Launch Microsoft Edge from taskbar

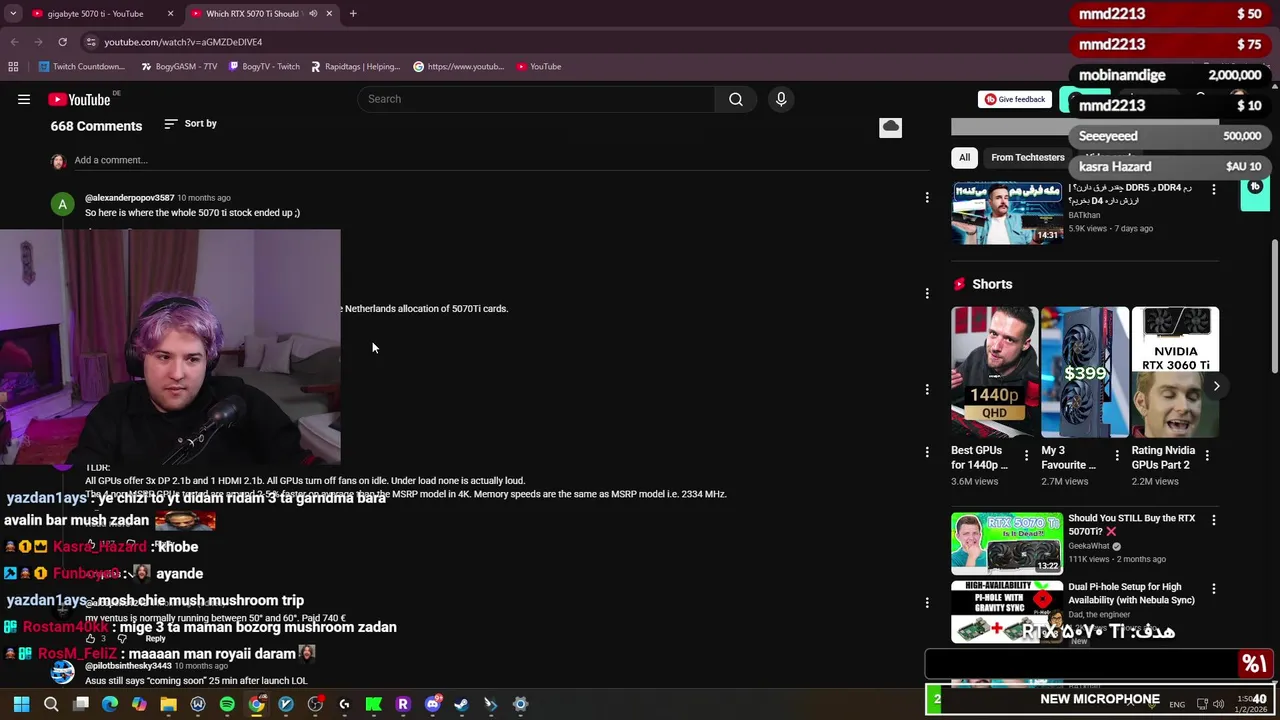pyautogui.click(x=110, y=704)
